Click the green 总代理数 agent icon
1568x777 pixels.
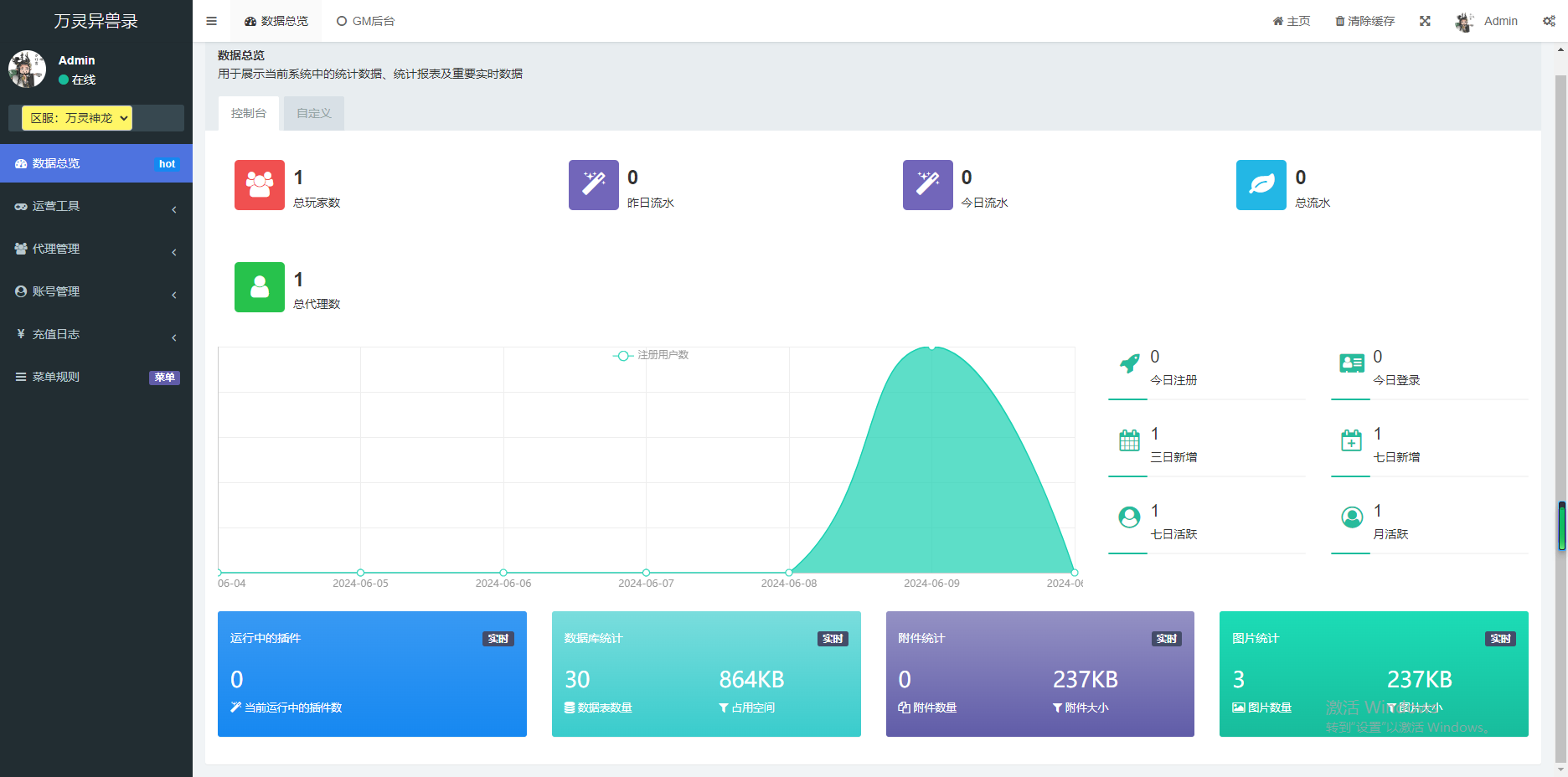[260, 287]
